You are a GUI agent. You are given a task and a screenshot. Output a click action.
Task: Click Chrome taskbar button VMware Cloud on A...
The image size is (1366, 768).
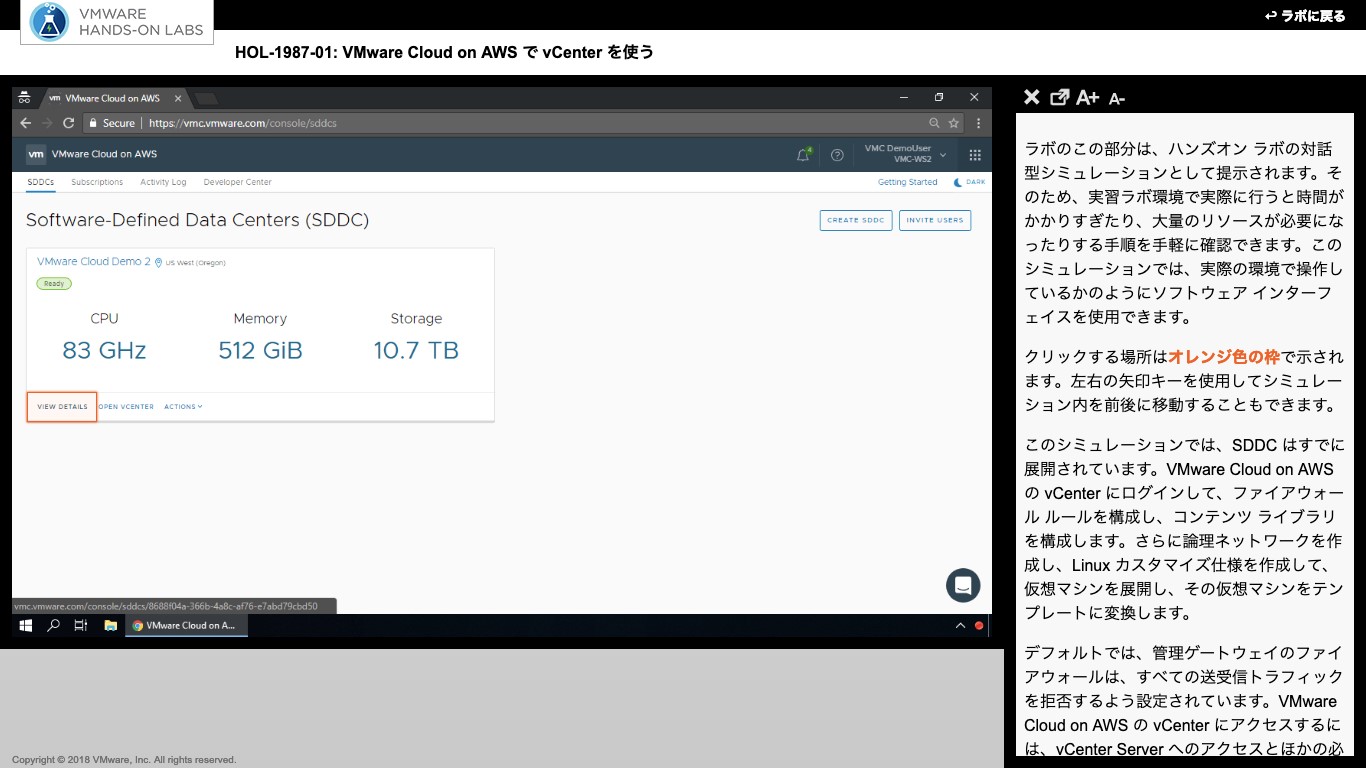[x=186, y=626]
